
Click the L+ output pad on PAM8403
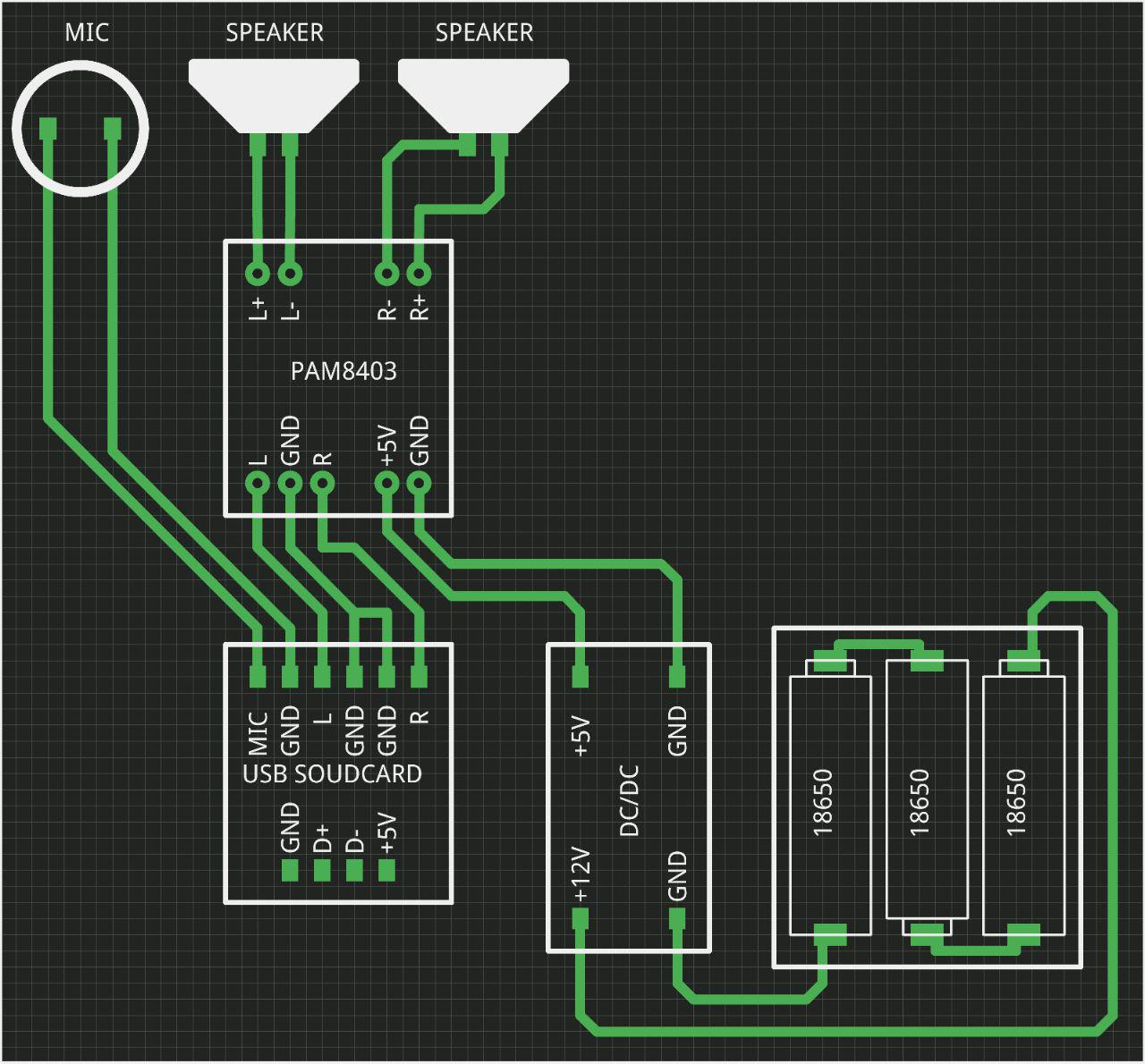(x=258, y=274)
